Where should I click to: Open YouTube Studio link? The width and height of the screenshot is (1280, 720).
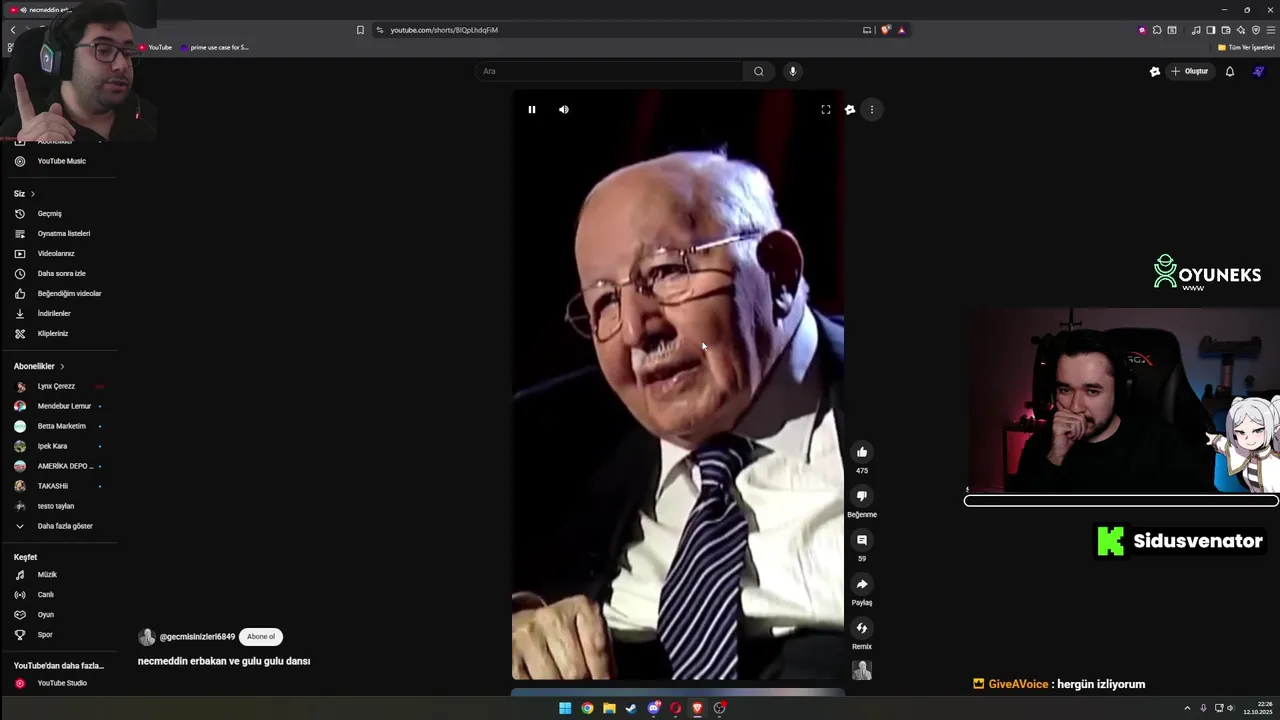pos(60,683)
